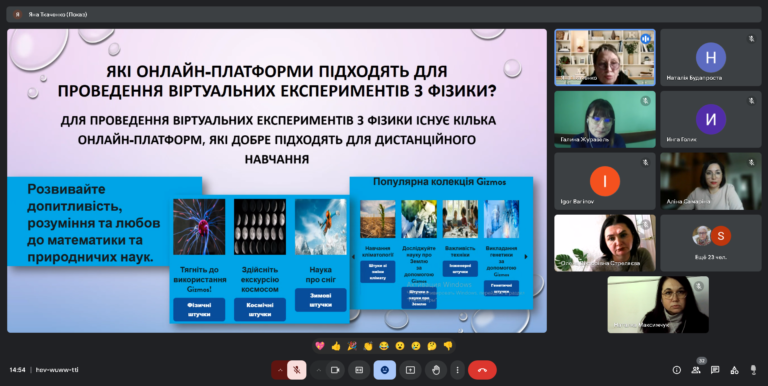Send the crying face reaction
The width and height of the screenshot is (768, 386).
[416, 346]
